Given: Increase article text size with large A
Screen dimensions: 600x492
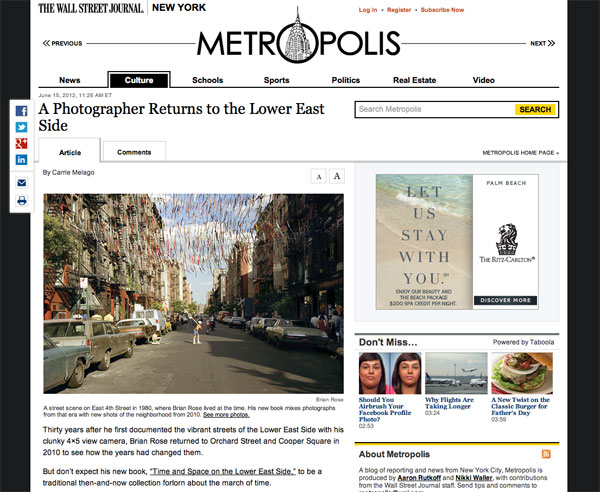Looking at the screenshot, I should [x=337, y=176].
